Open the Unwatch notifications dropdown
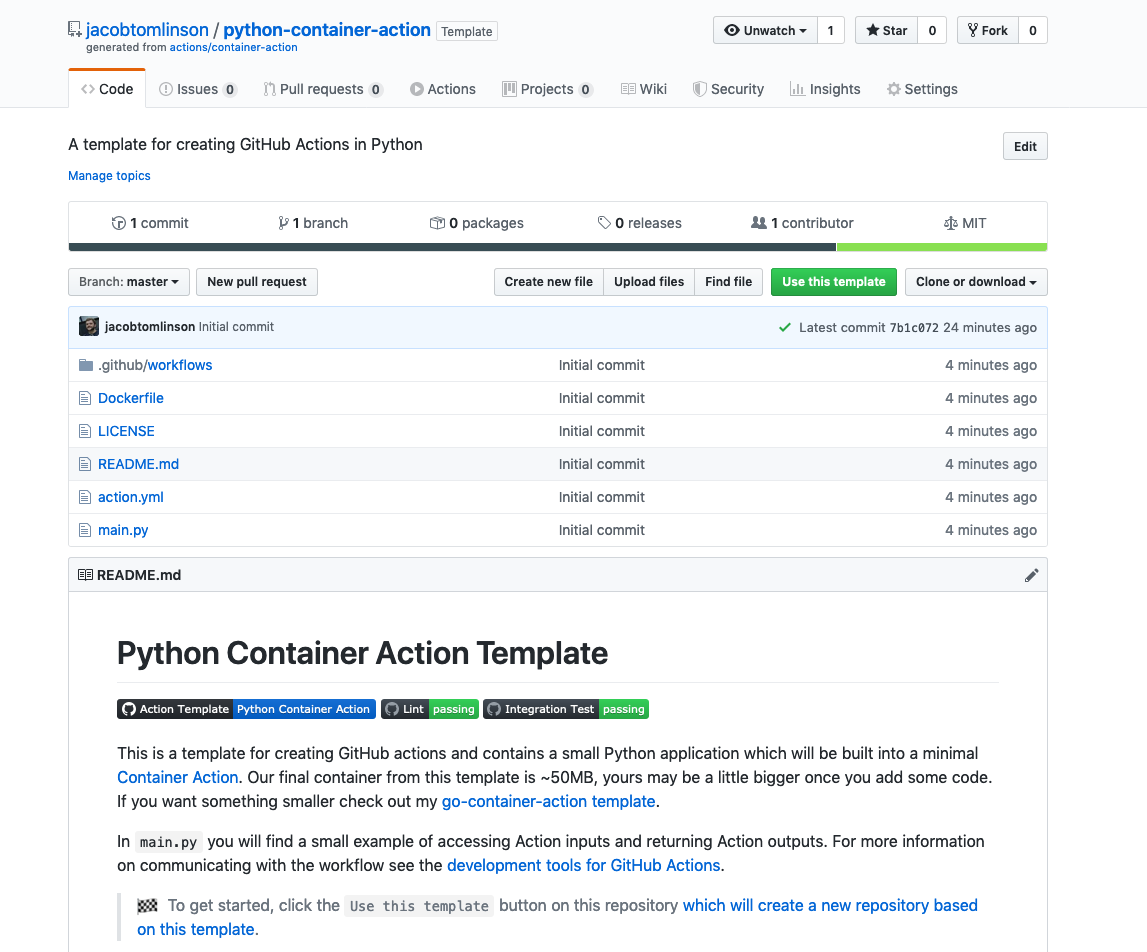This screenshot has height=952, width=1147. click(765, 31)
